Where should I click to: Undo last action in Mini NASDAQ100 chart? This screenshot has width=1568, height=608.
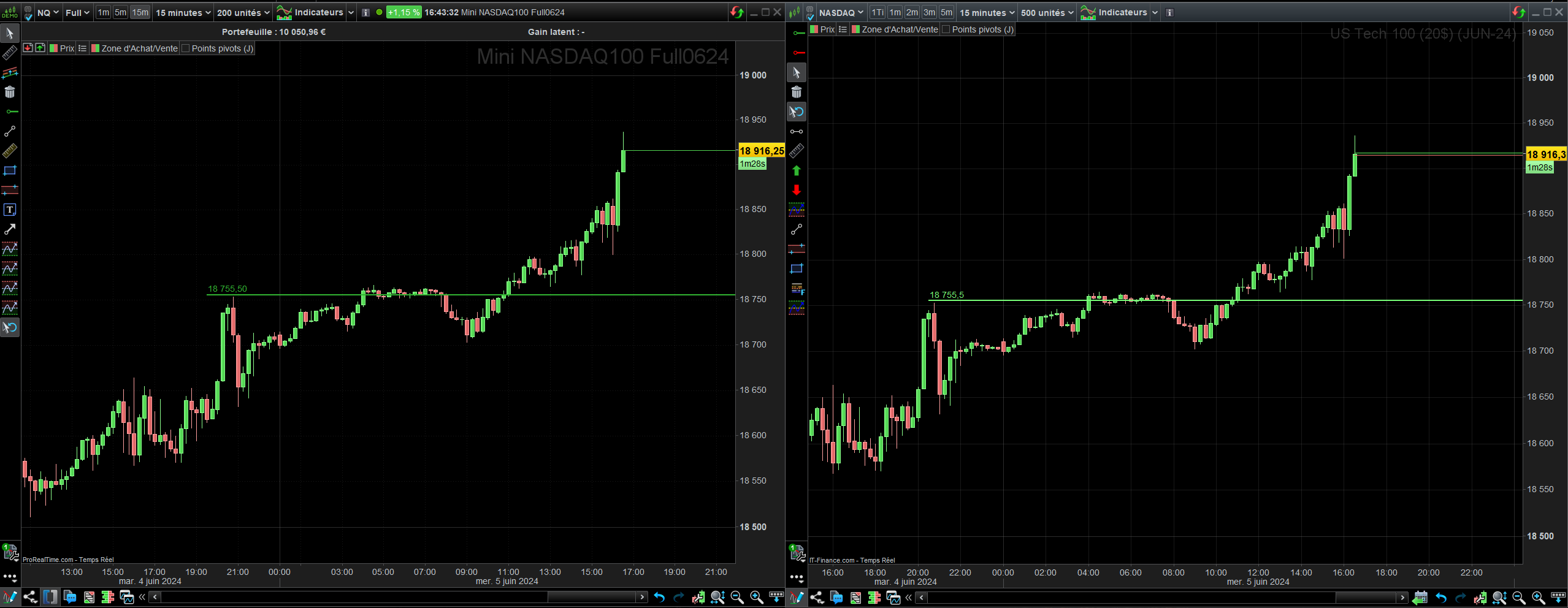pyautogui.click(x=659, y=597)
